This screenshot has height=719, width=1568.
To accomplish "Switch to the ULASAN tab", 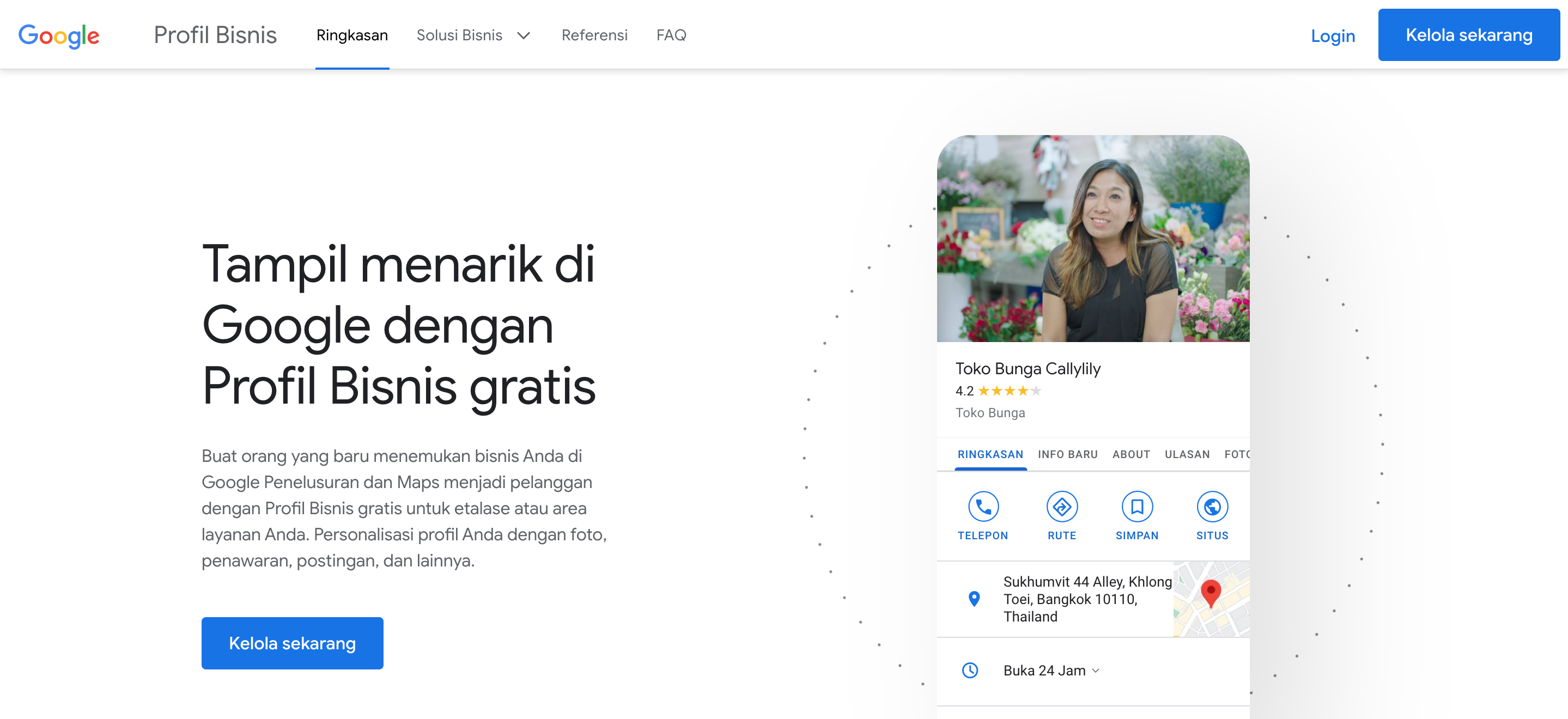I will click(1187, 454).
